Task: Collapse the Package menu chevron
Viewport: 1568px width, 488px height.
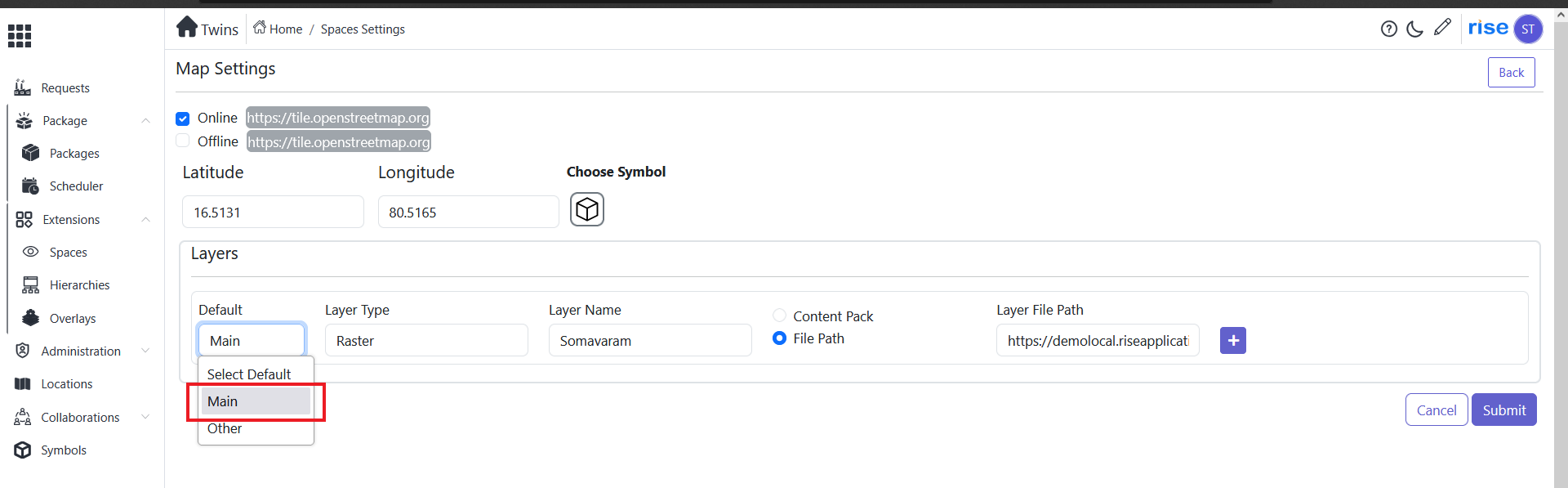Action: [x=145, y=121]
